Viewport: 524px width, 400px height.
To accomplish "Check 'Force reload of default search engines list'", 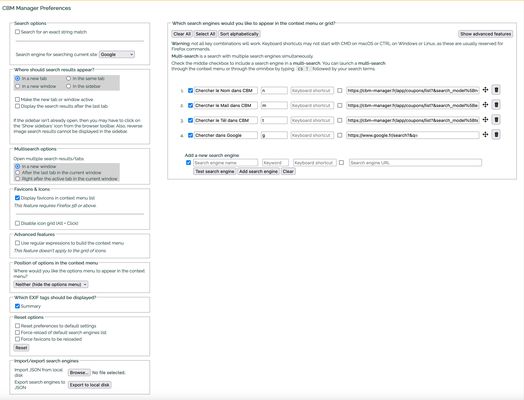I will point(17,332).
